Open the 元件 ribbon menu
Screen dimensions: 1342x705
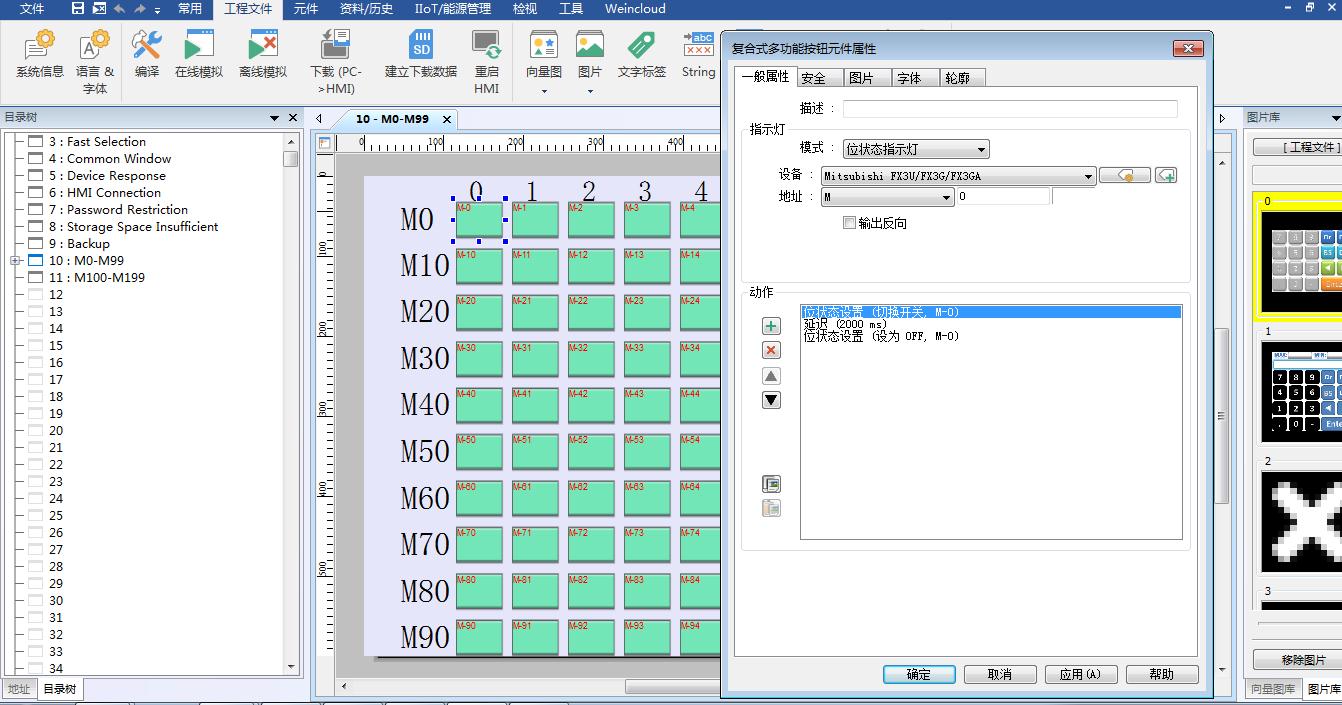tap(305, 9)
